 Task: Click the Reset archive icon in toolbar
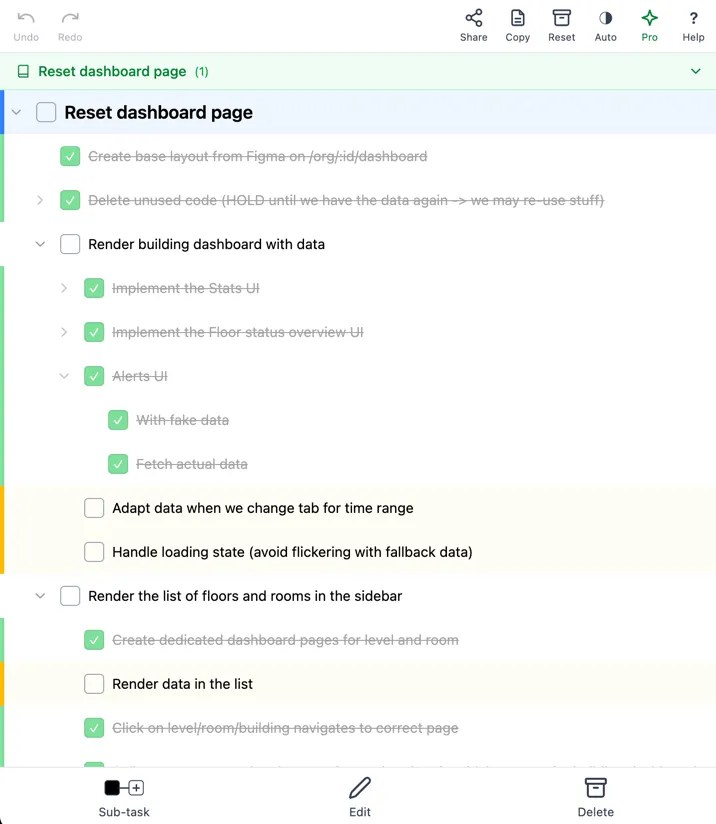(562, 19)
